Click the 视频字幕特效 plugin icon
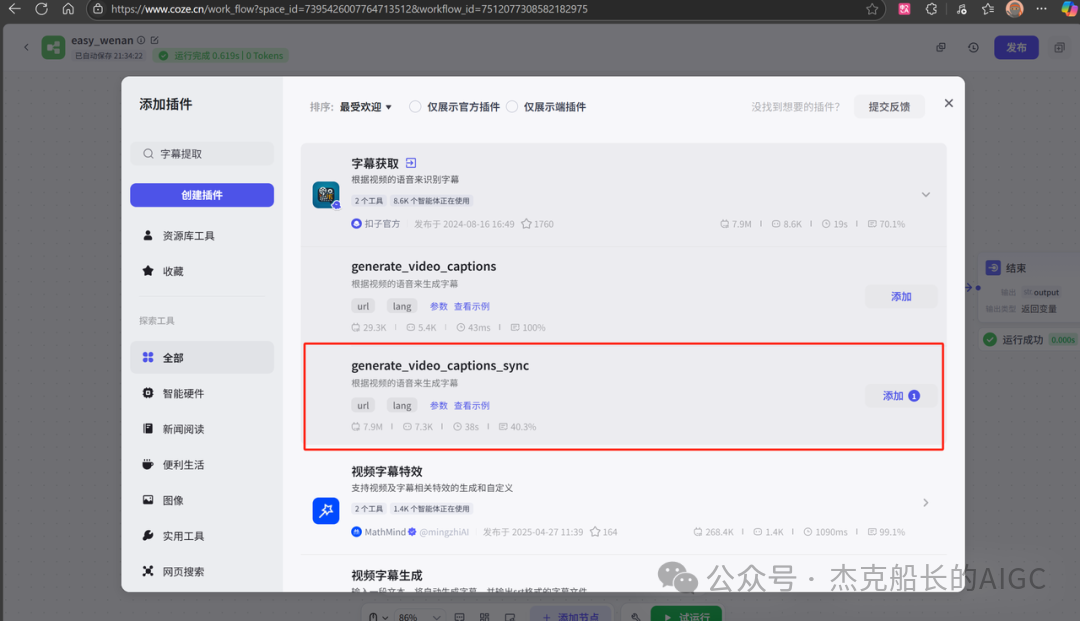This screenshot has height=621, width=1080. [x=326, y=511]
